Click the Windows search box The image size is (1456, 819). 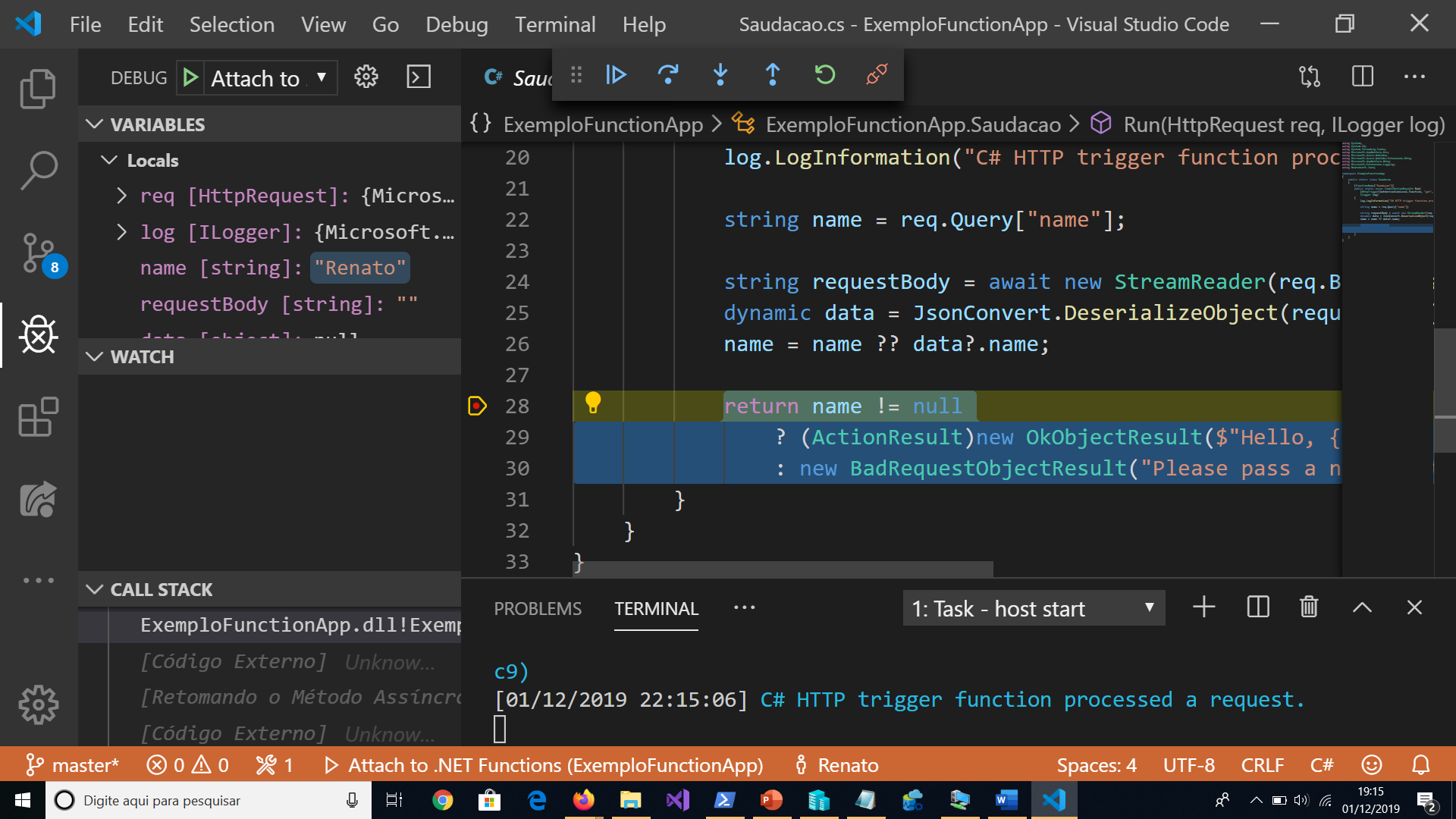pos(209,800)
